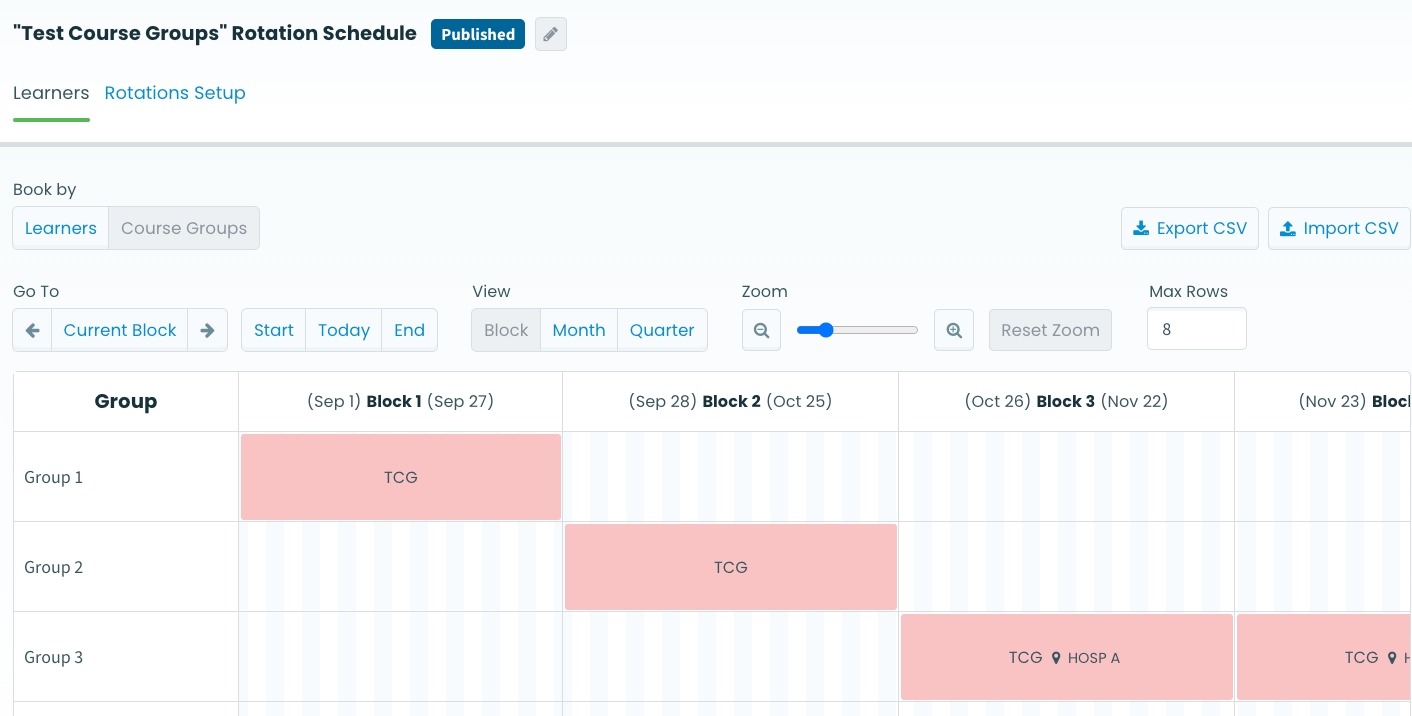The image size is (1412, 716).
Task: Select Course Groups booking mode
Action: pyautogui.click(x=184, y=228)
